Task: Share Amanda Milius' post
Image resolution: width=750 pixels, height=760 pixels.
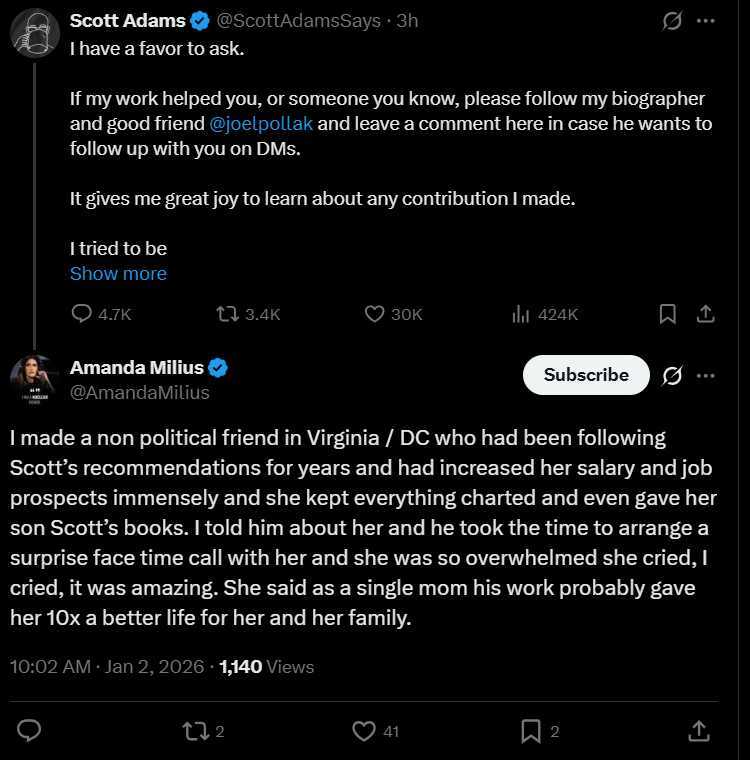Action: (x=699, y=731)
